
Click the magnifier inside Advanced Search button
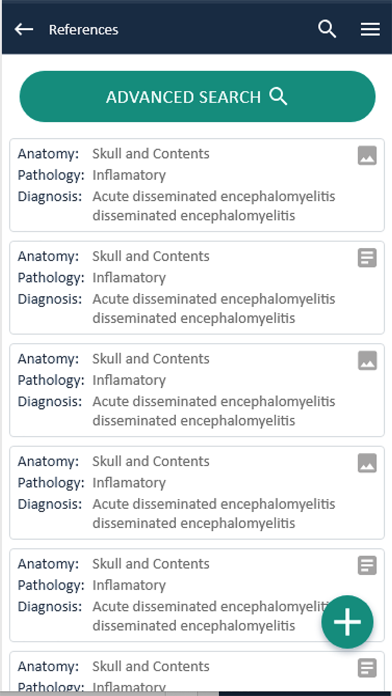pos(278,96)
